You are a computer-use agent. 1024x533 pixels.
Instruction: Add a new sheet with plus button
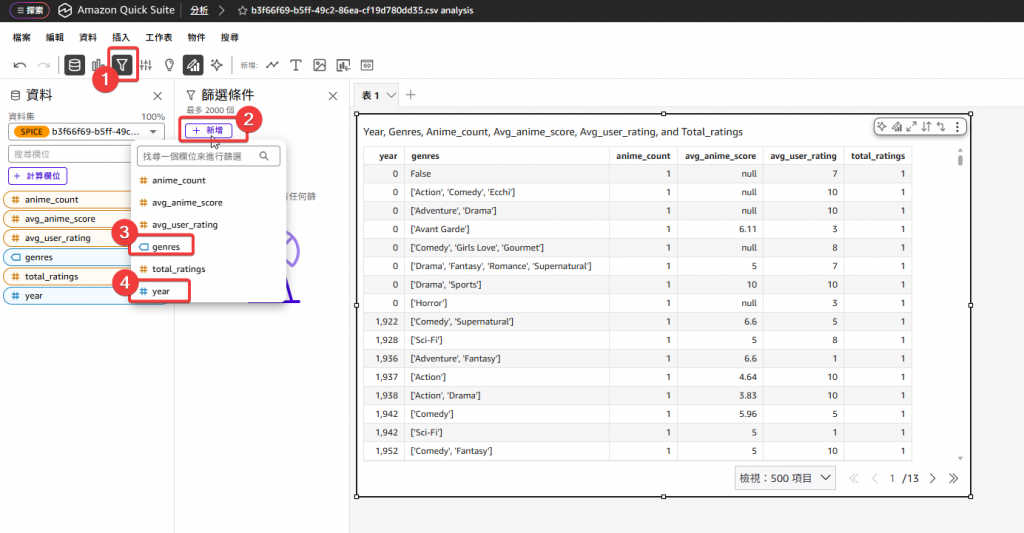pos(410,95)
